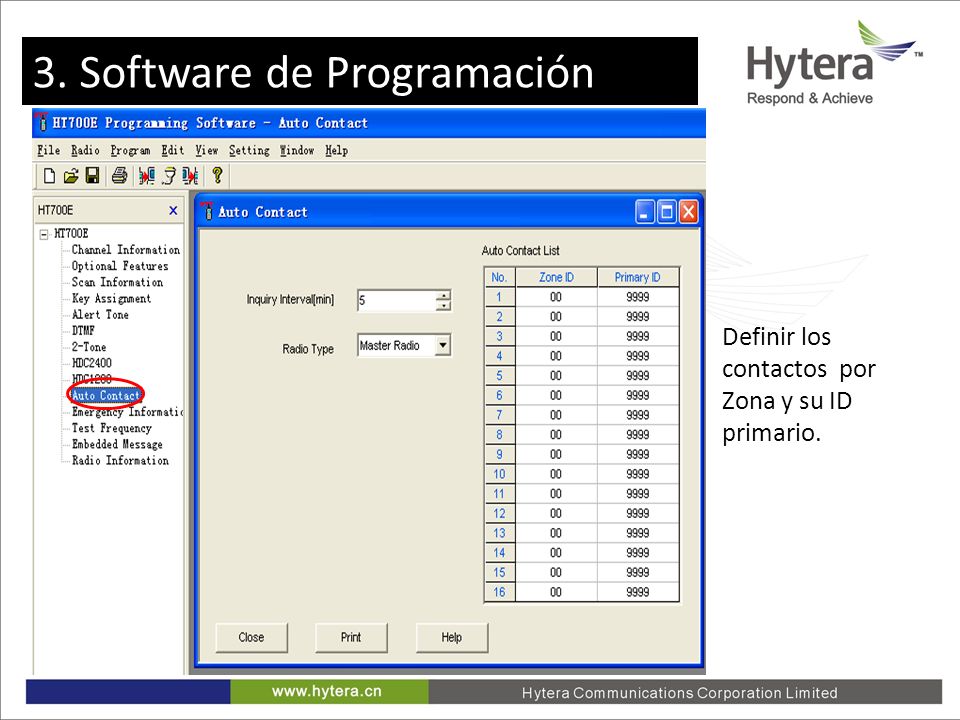Image resolution: width=960 pixels, height=720 pixels.
Task: Select Auto Contact in the tree
Action: tap(106, 396)
